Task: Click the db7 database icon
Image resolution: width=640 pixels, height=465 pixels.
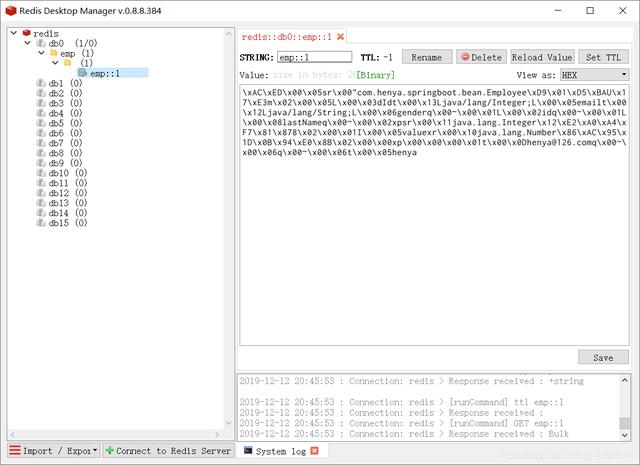Action: pyautogui.click(x=41, y=143)
